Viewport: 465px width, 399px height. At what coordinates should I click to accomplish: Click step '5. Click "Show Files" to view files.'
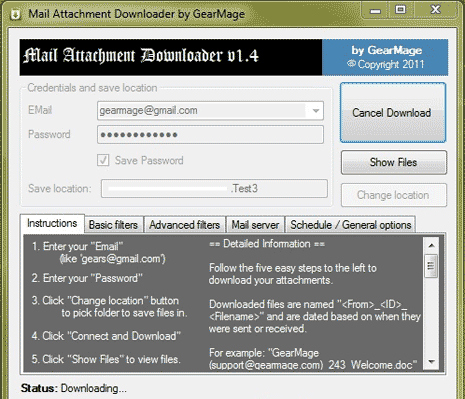pos(106,359)
